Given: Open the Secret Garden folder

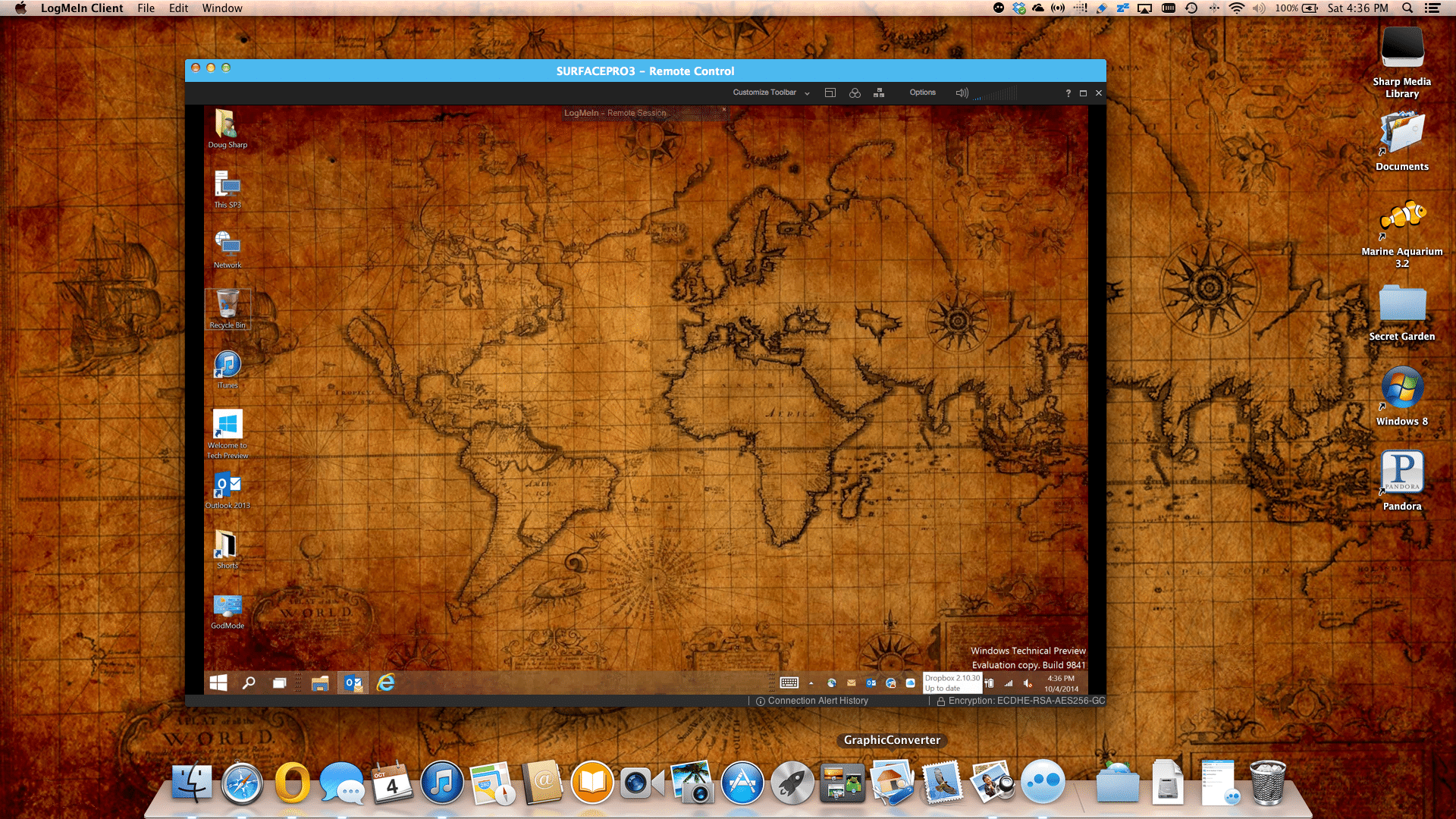Looking at the screenshot, I should pos(1402,312).
